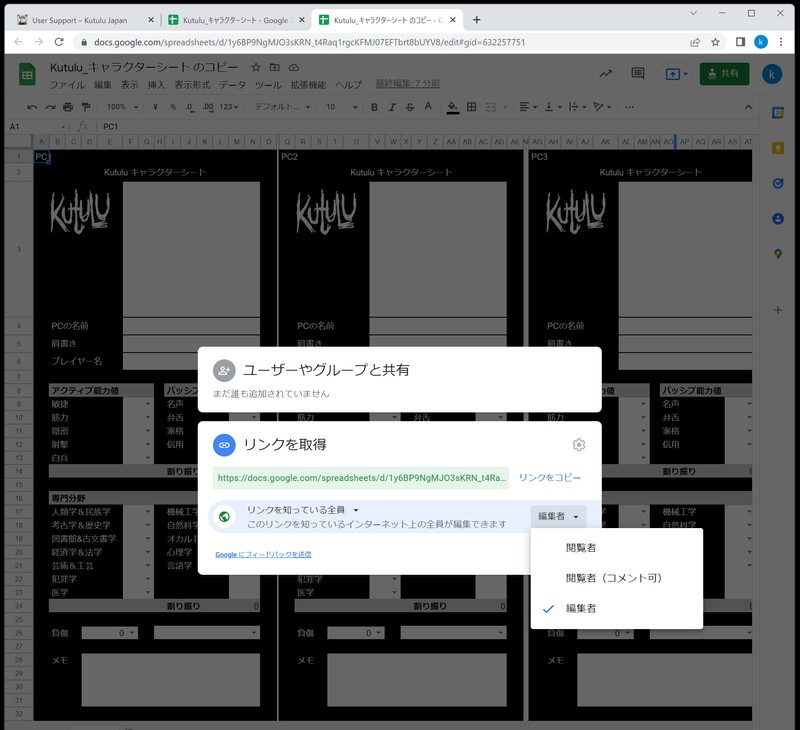This screenshot has width=800, height=730.
Task: Click Google にフィードバックを送信 link
Action: pyautogui.click(x=263, y=555)
